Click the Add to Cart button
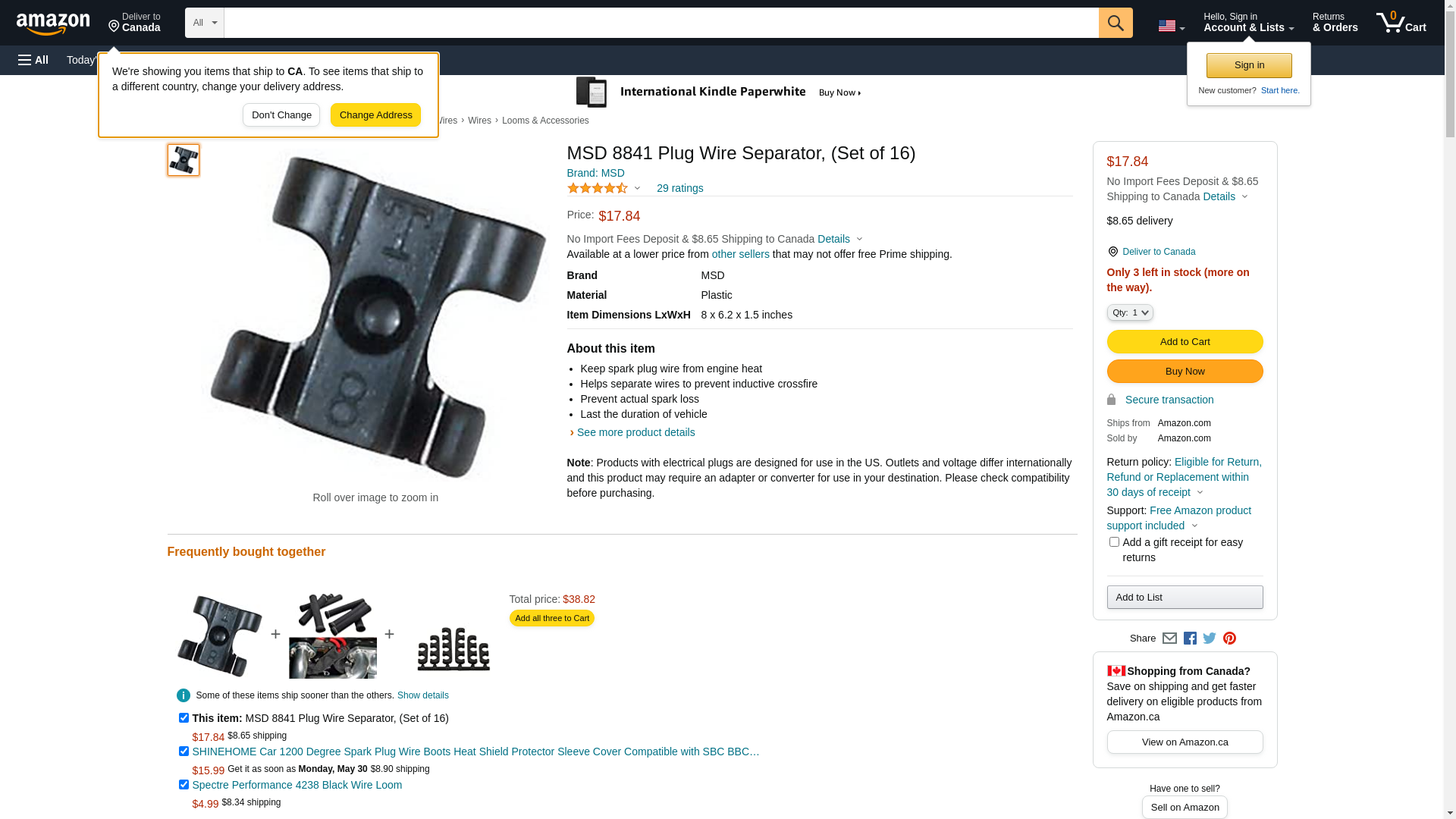This screenshot has width=1456, height=819. tap(1185, 342)
